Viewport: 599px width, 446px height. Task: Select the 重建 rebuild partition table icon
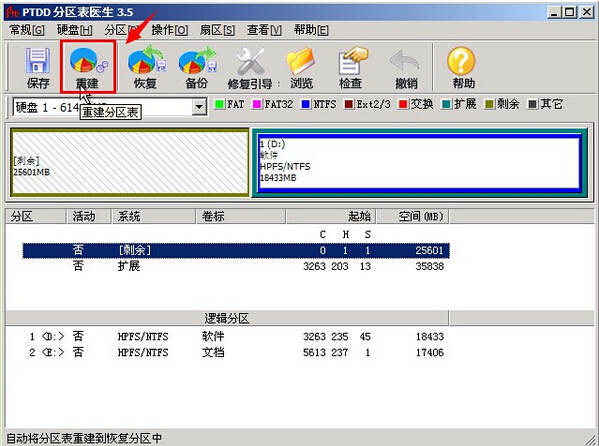(88, 67)
